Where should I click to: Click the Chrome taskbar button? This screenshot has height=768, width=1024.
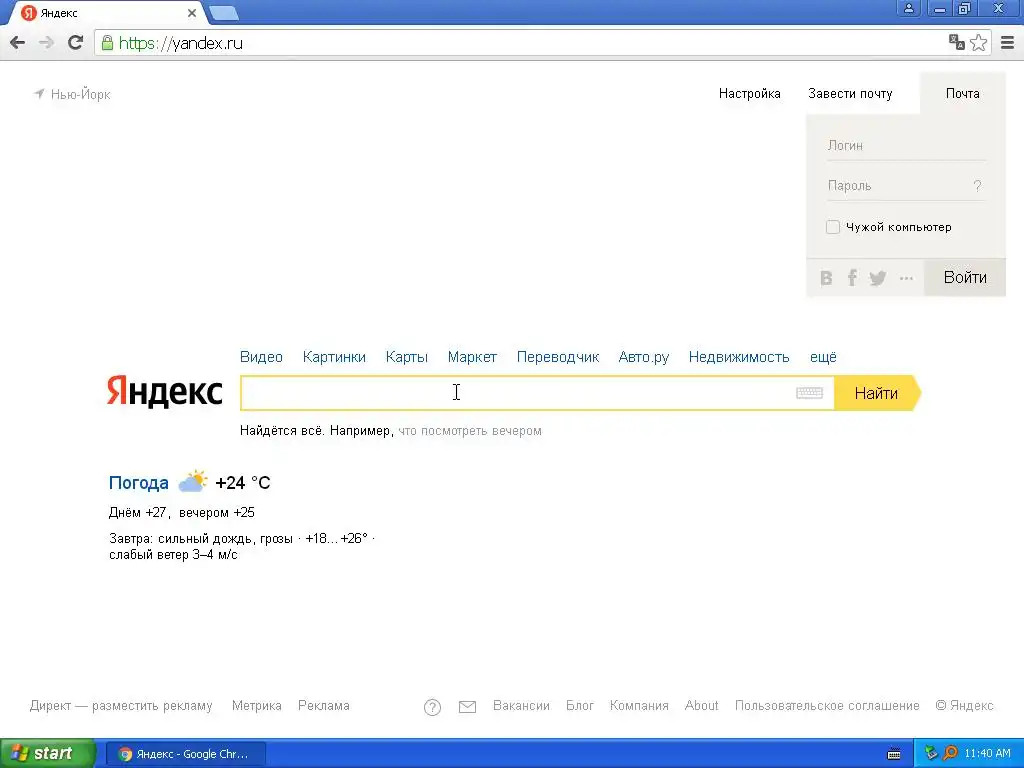pos(186,754)
